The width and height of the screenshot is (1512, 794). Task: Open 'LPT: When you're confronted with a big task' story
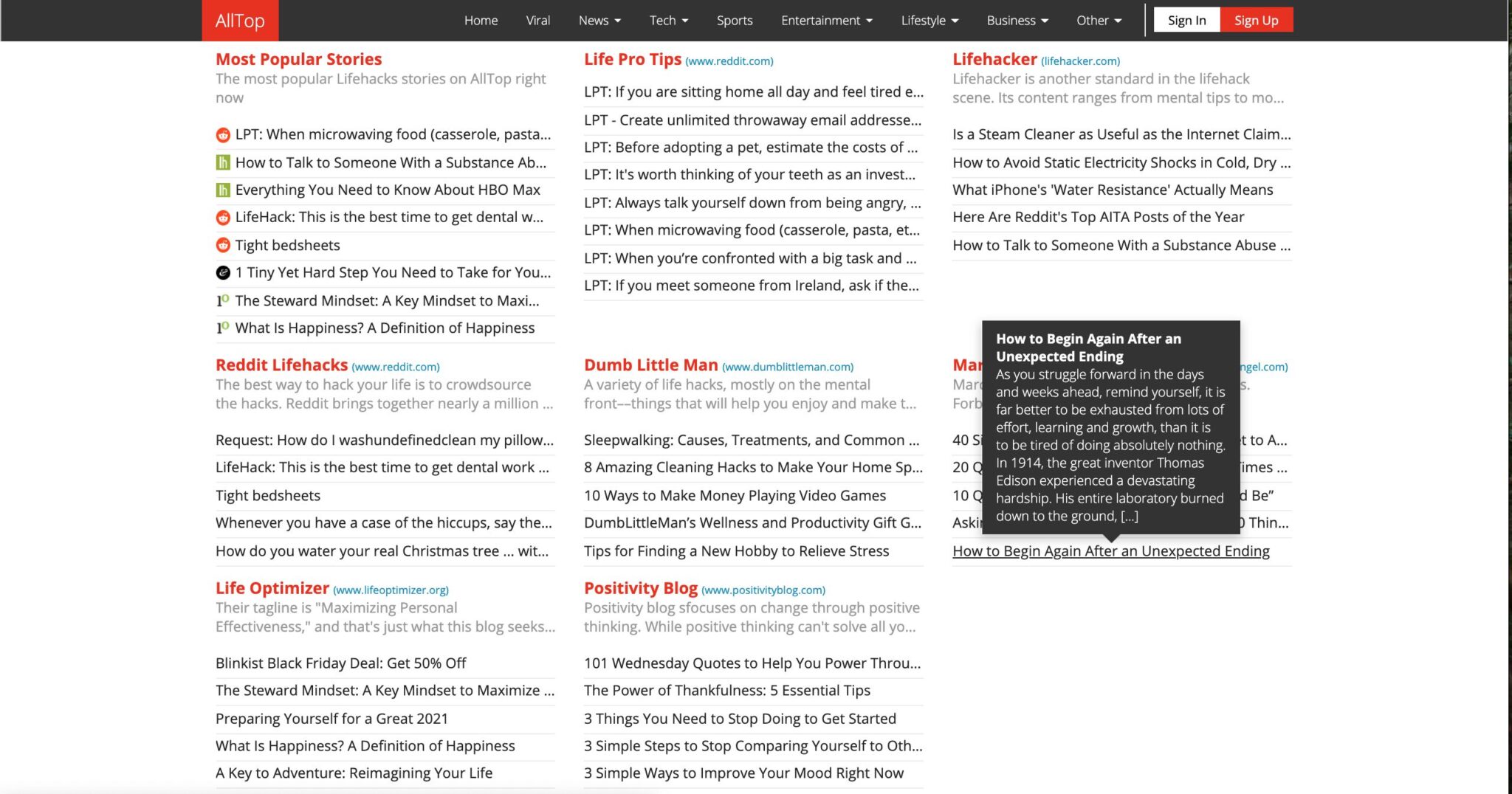click(750, 258)
